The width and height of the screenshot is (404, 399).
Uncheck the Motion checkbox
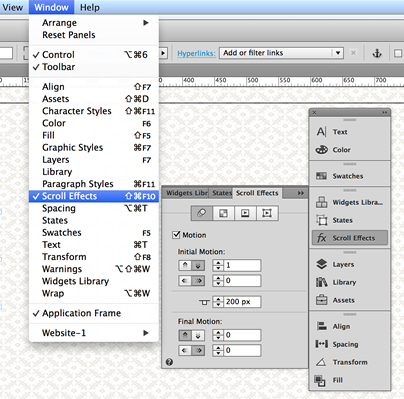176,235
